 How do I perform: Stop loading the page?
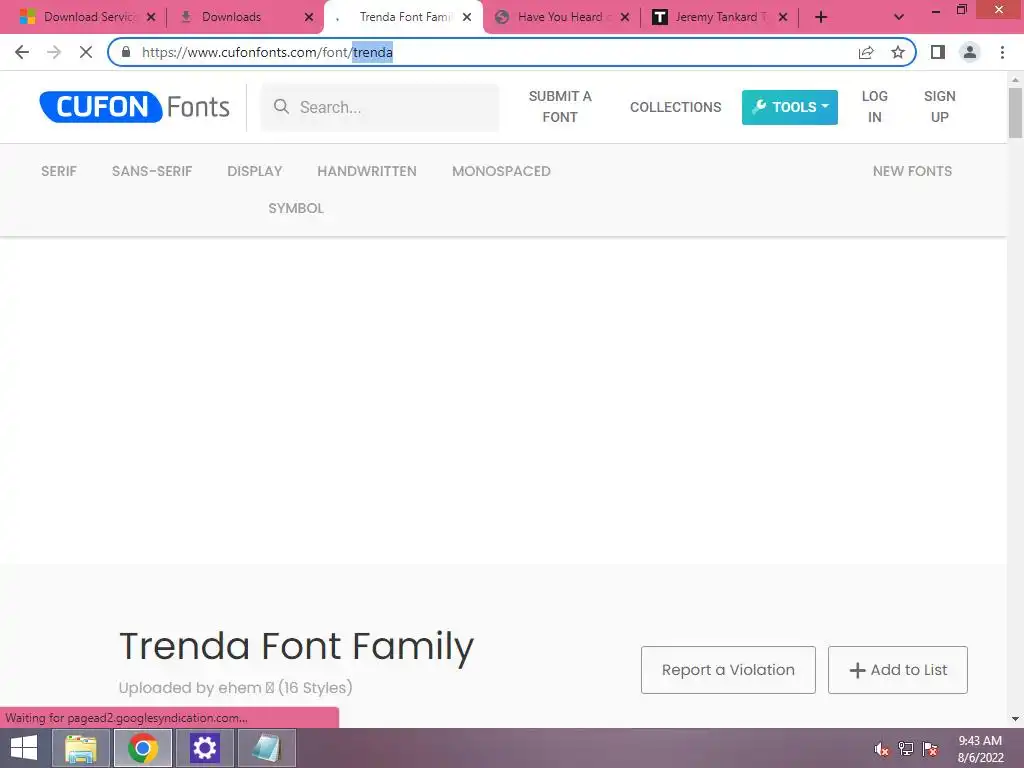pos(86,52)
